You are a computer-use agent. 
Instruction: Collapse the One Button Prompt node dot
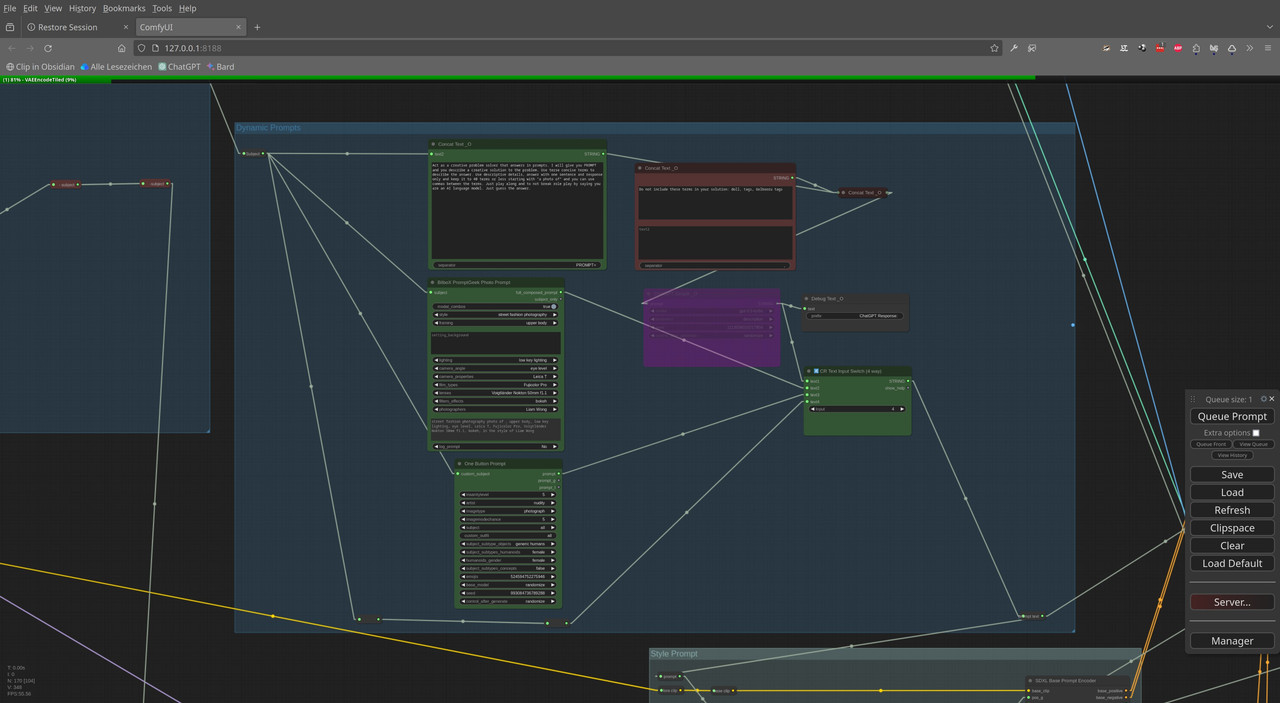(x=459, y=464)
